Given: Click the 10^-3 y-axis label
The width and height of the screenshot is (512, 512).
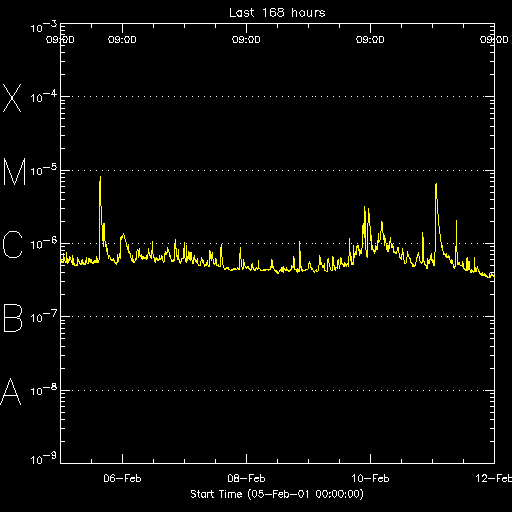Looking at the screenshot, I should click(44, 27).
